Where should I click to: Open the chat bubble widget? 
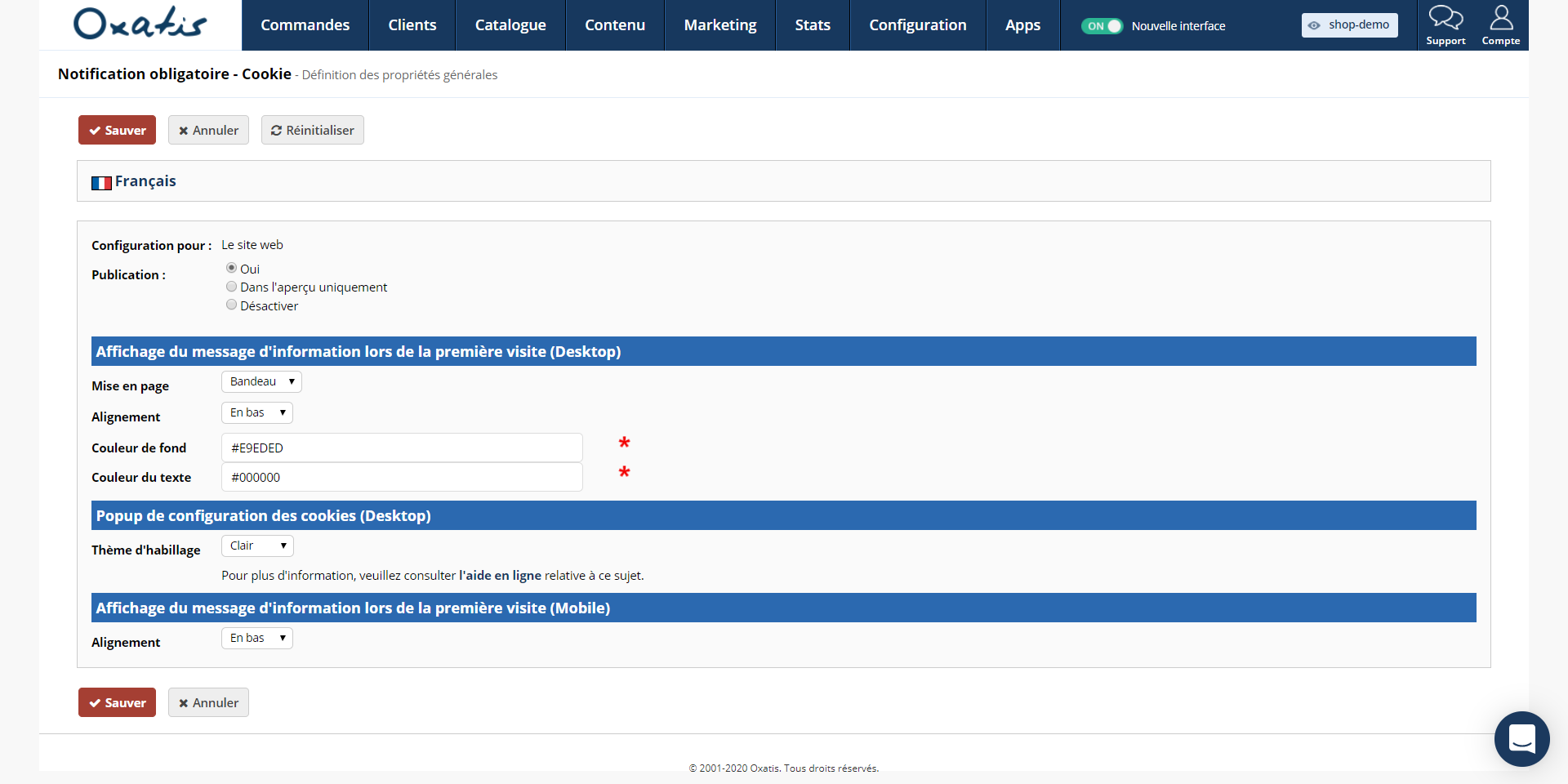(1521, 739)
